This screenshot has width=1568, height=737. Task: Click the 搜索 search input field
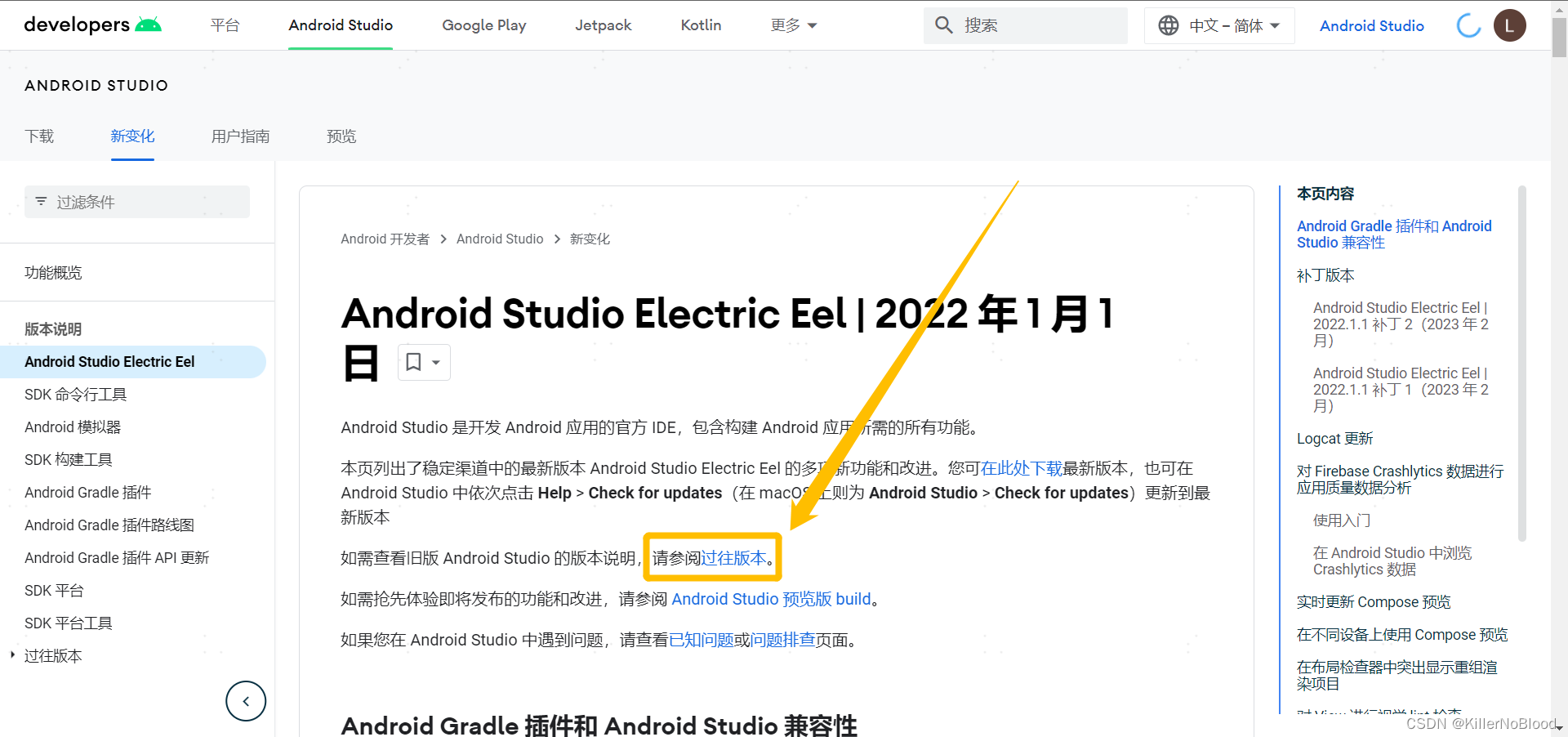(x=1026, y=25)
